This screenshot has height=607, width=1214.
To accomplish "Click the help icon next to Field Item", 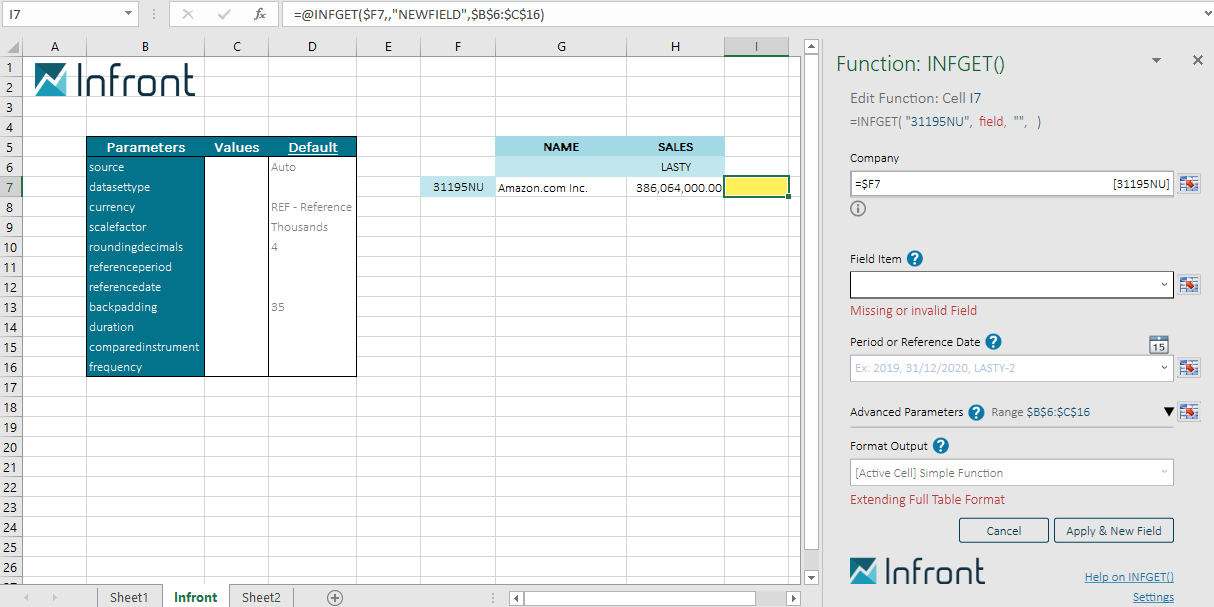I will [x=914, y=259].
